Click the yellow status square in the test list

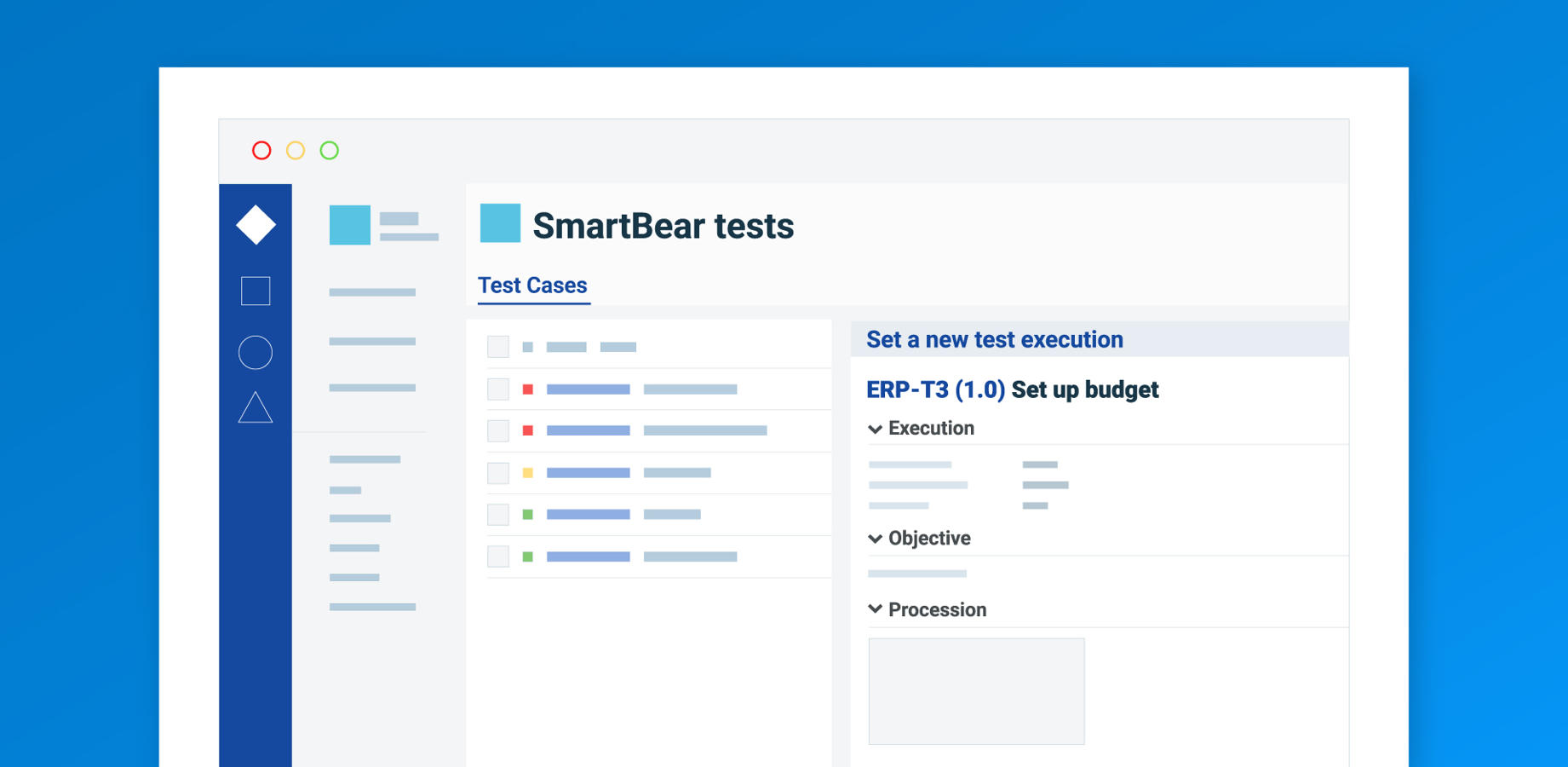pos(528,473)
